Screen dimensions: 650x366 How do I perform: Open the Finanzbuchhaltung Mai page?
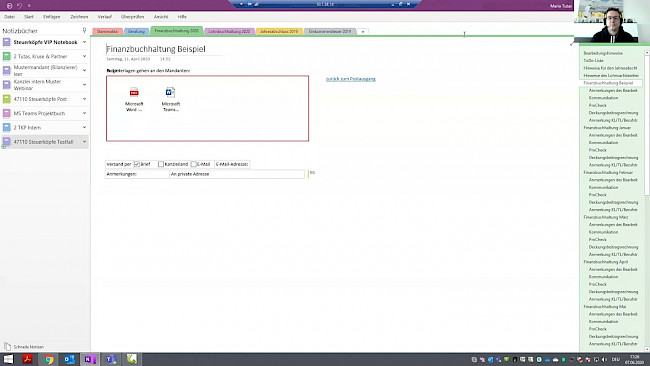pyautogui.click(x=605, y=307)
